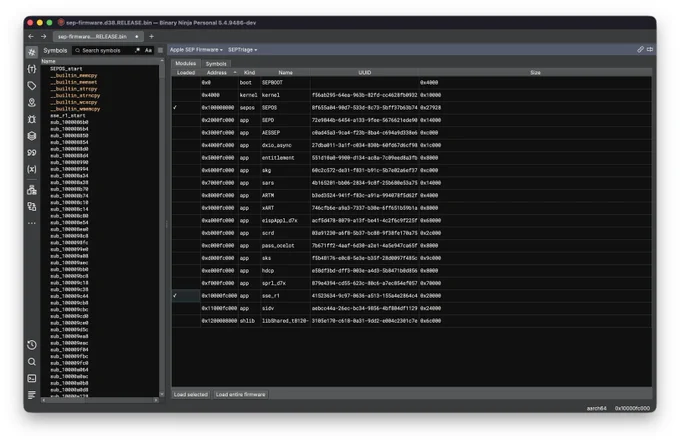Select the dxio_async module name

(x=277, y=145)
